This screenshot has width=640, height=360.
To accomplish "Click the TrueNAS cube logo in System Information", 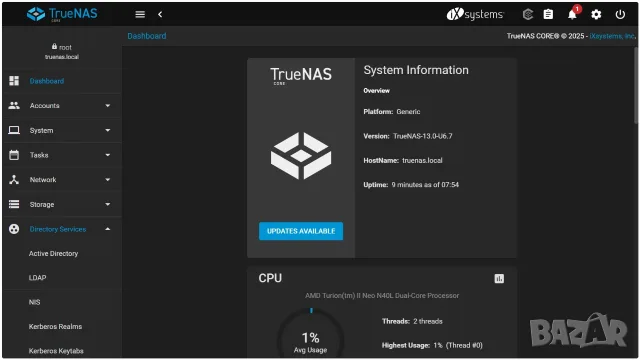I will click(x=301, y=156).
